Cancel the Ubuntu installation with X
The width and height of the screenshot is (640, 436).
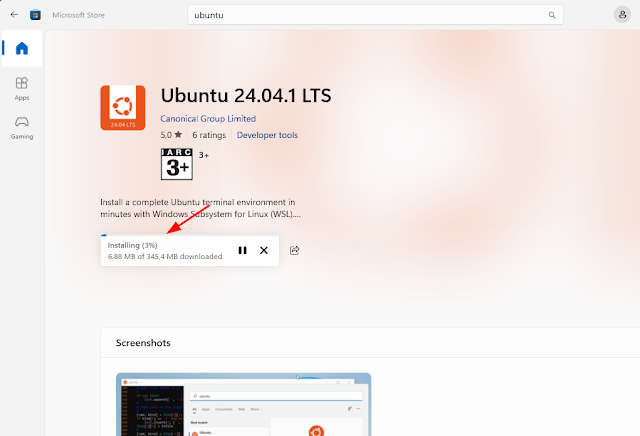264,250
